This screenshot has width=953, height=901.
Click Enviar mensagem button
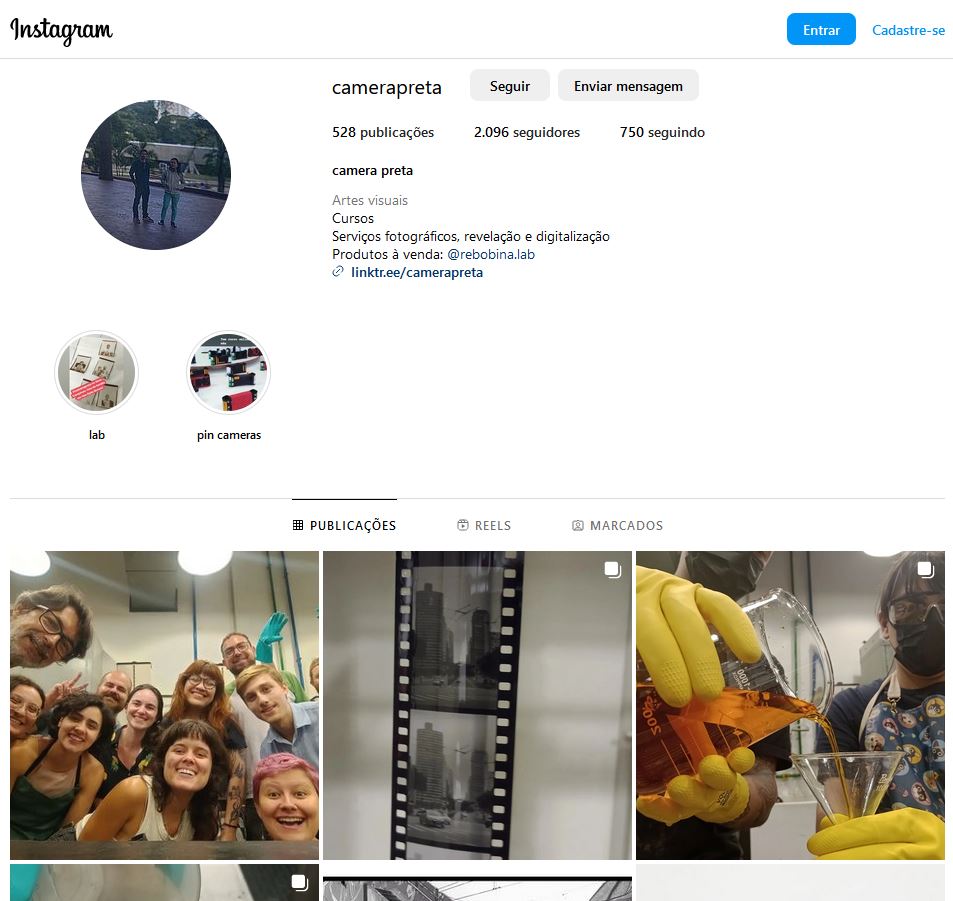pos(628,86)
